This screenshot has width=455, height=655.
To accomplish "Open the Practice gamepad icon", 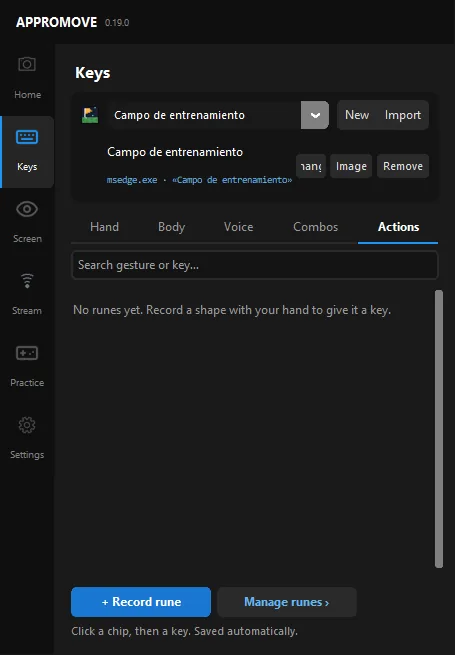I will click(27, 353).
